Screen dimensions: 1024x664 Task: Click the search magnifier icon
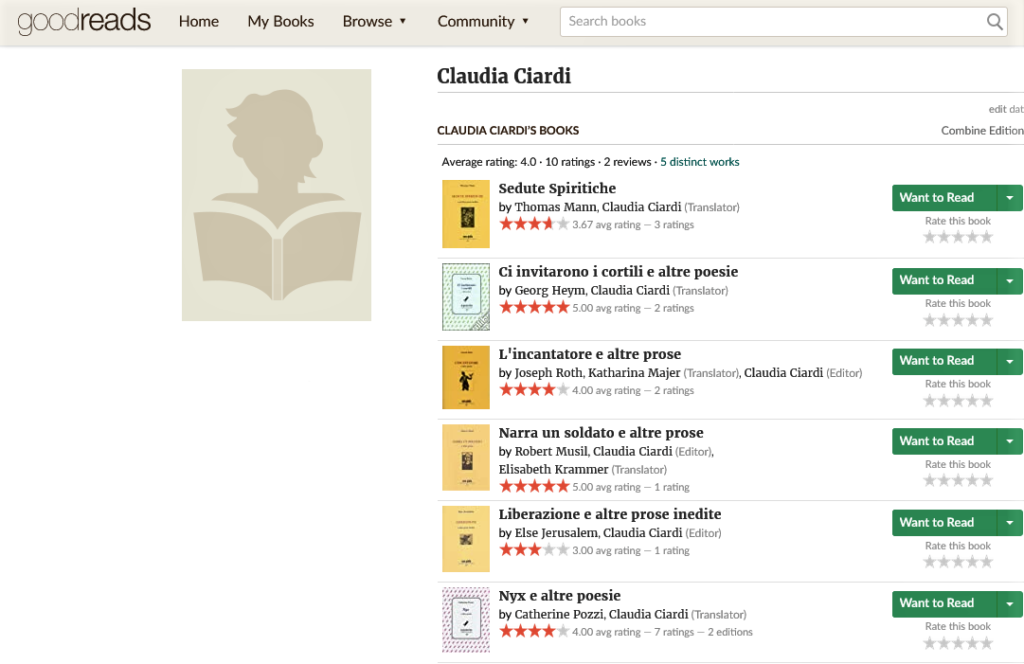pos(994,22)
